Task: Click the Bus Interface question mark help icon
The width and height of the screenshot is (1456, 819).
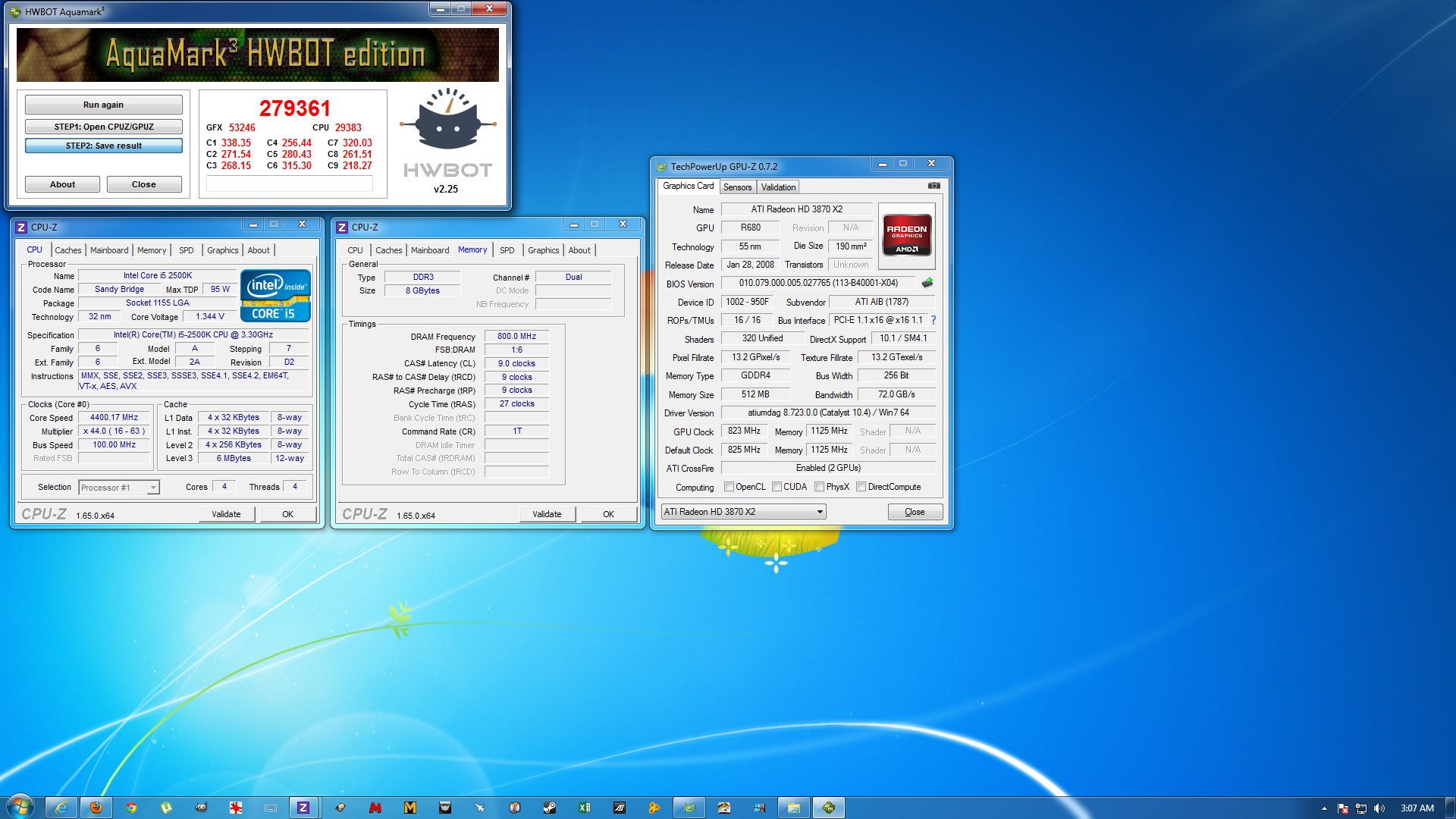Action: [x=934, y=320]
